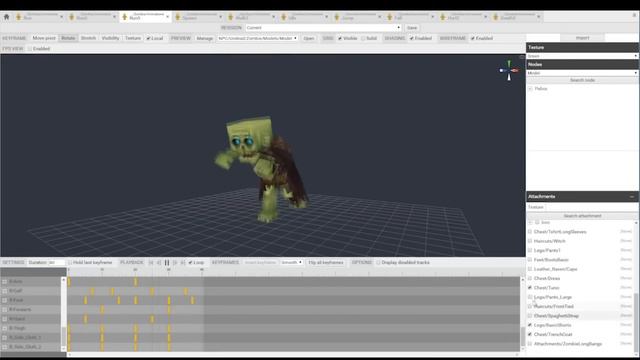640x360 pixels.
Task: Select the R-Forearm track icon
Action: coord(4,310)
